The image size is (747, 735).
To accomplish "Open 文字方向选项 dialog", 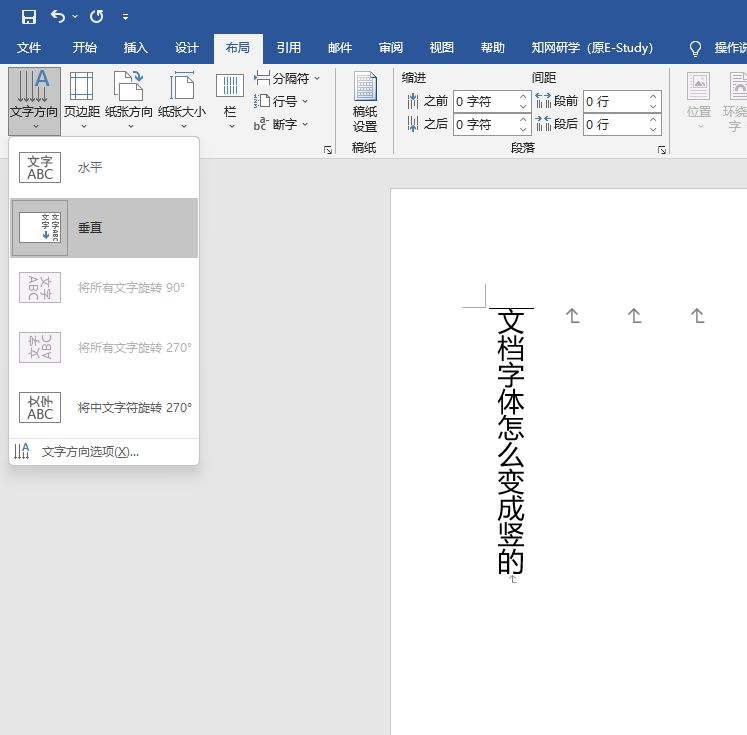I will 90,452.
